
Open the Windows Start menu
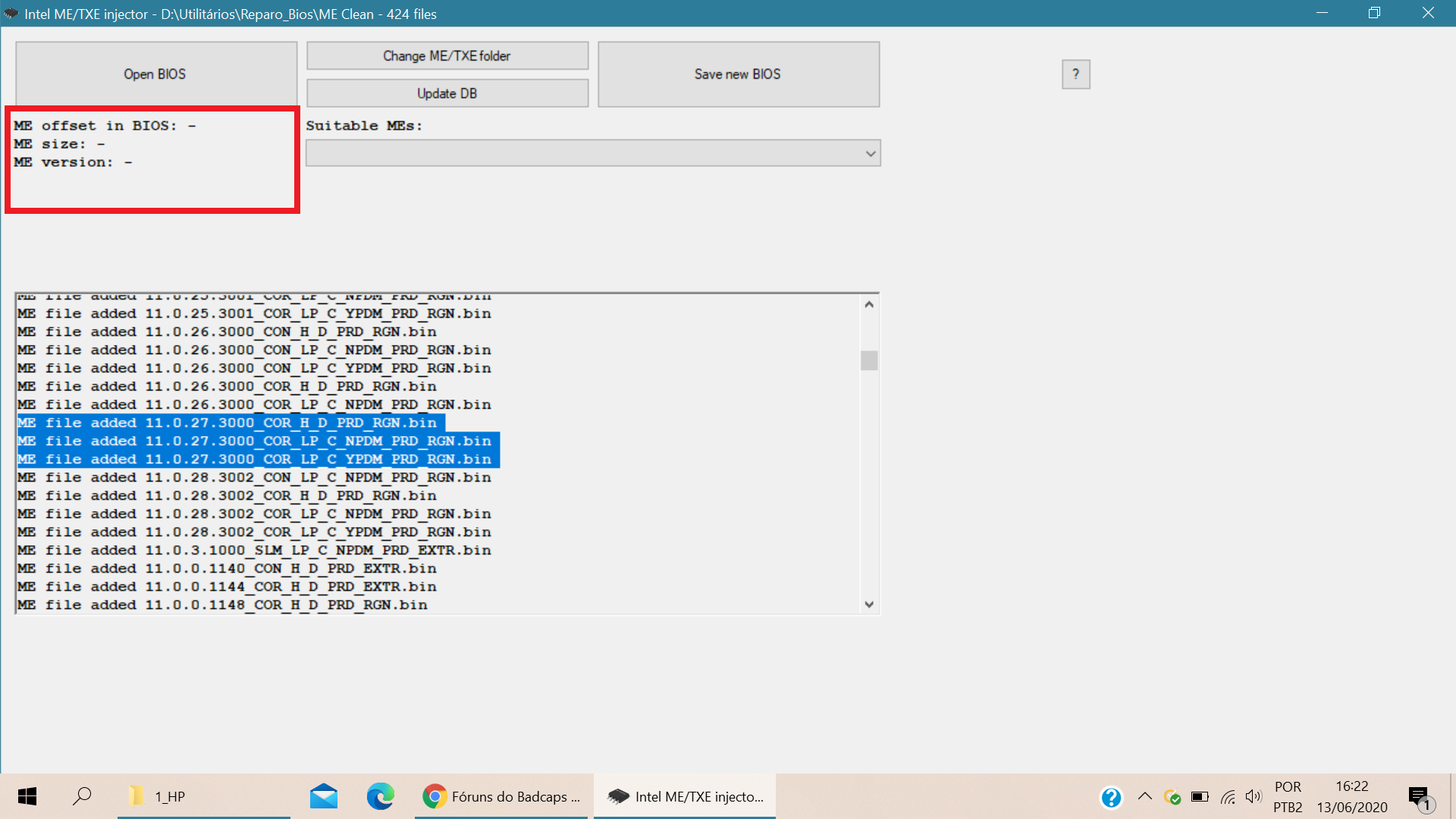click(27, 796)
